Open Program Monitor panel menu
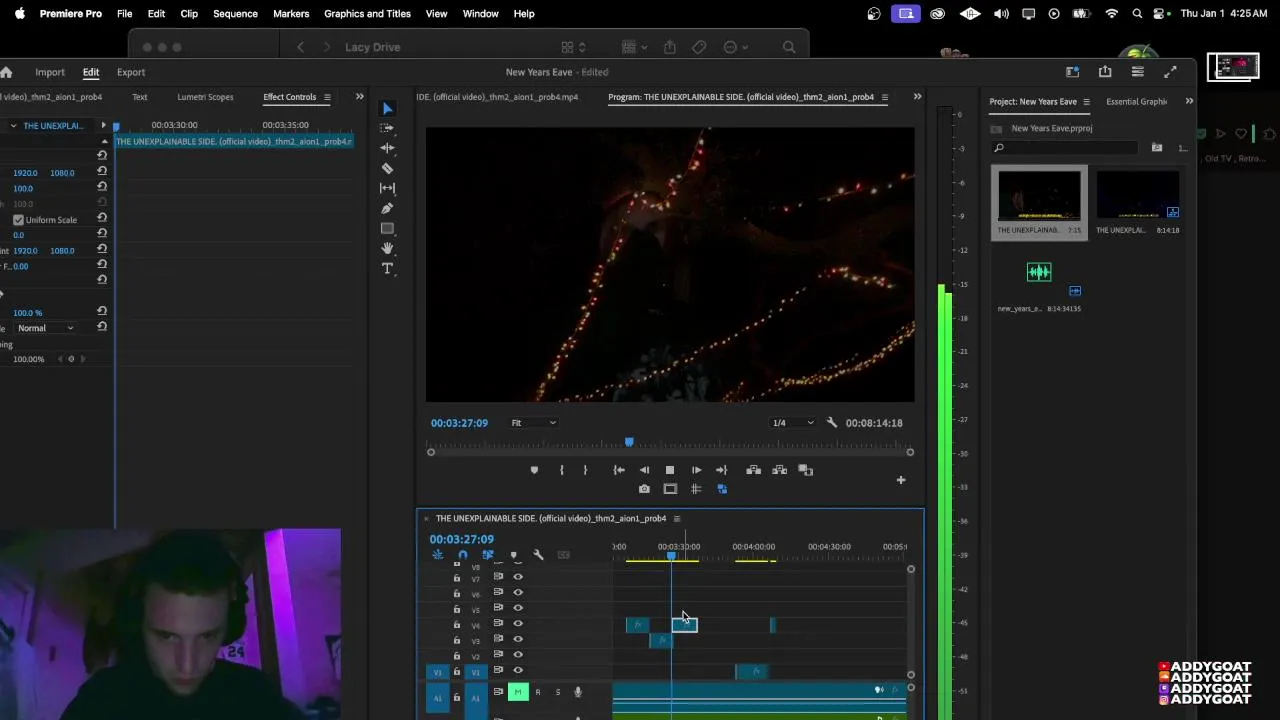1280x720 pixels. pyautogui.click(x=884, y=97)
